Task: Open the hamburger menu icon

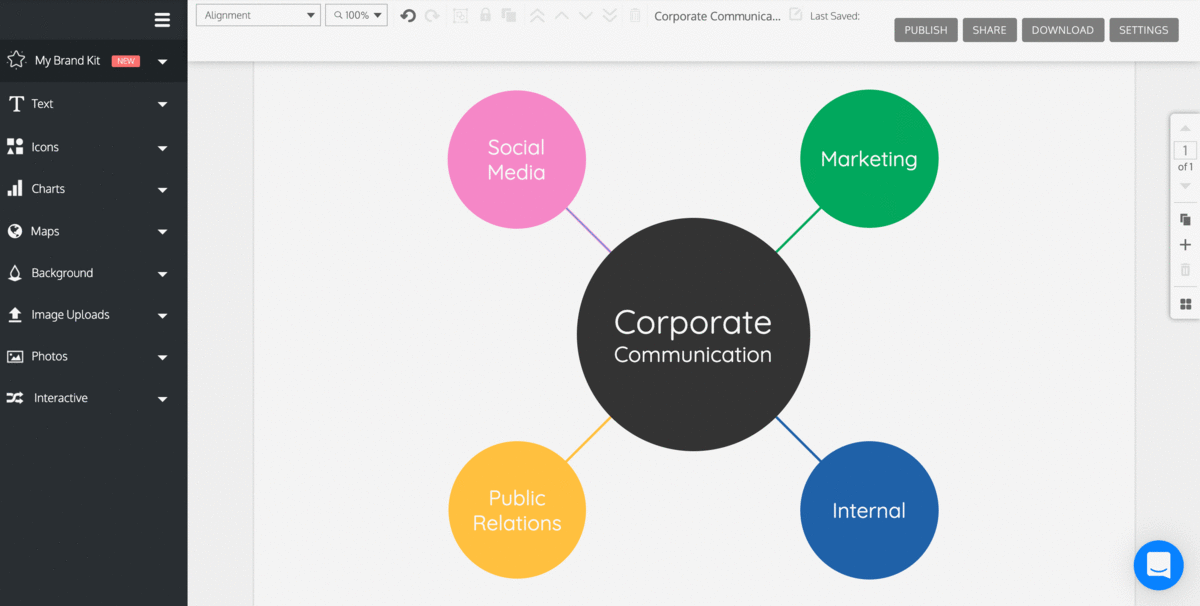Action: (x=162, y=19)
